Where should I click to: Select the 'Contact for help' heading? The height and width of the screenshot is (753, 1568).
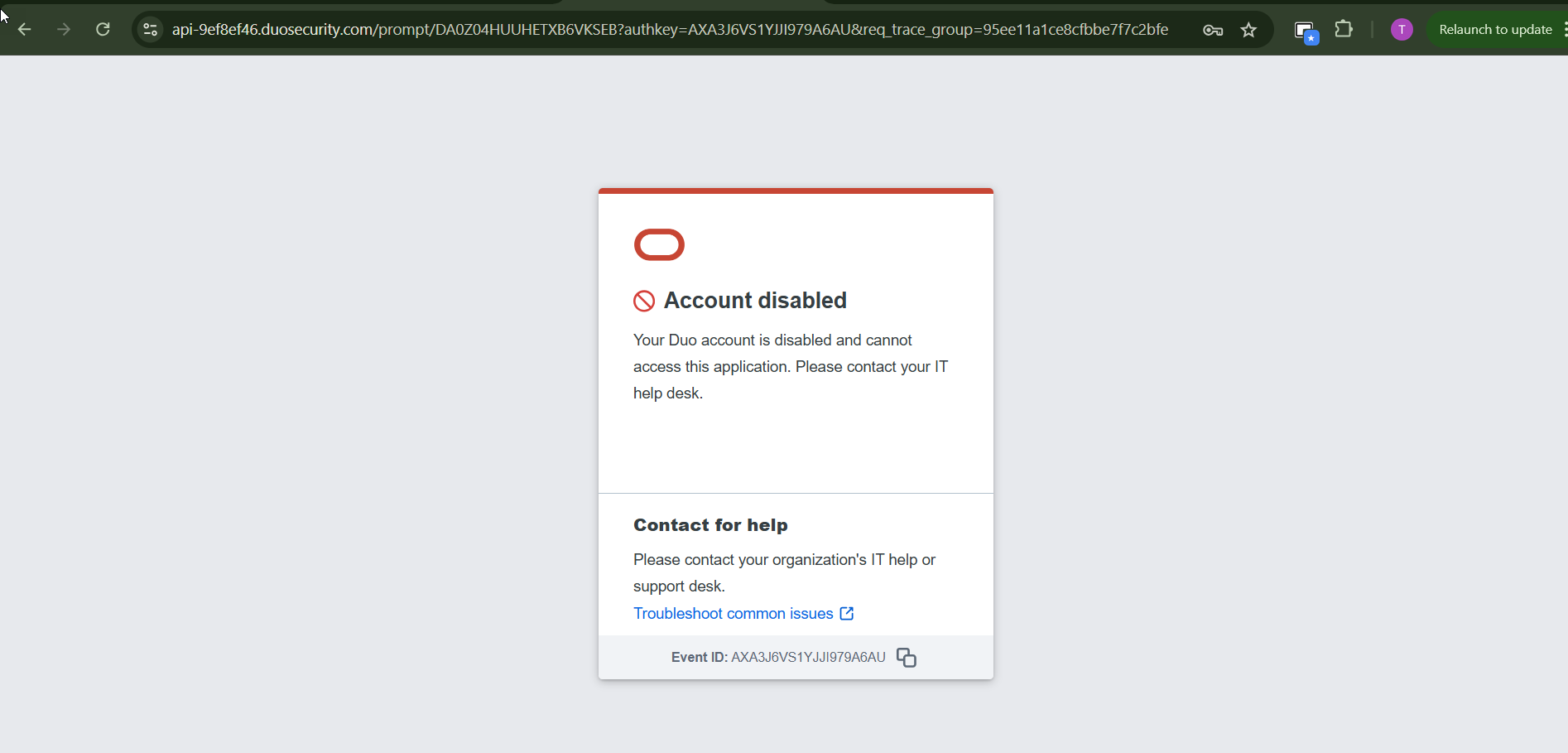pos(710,524)
